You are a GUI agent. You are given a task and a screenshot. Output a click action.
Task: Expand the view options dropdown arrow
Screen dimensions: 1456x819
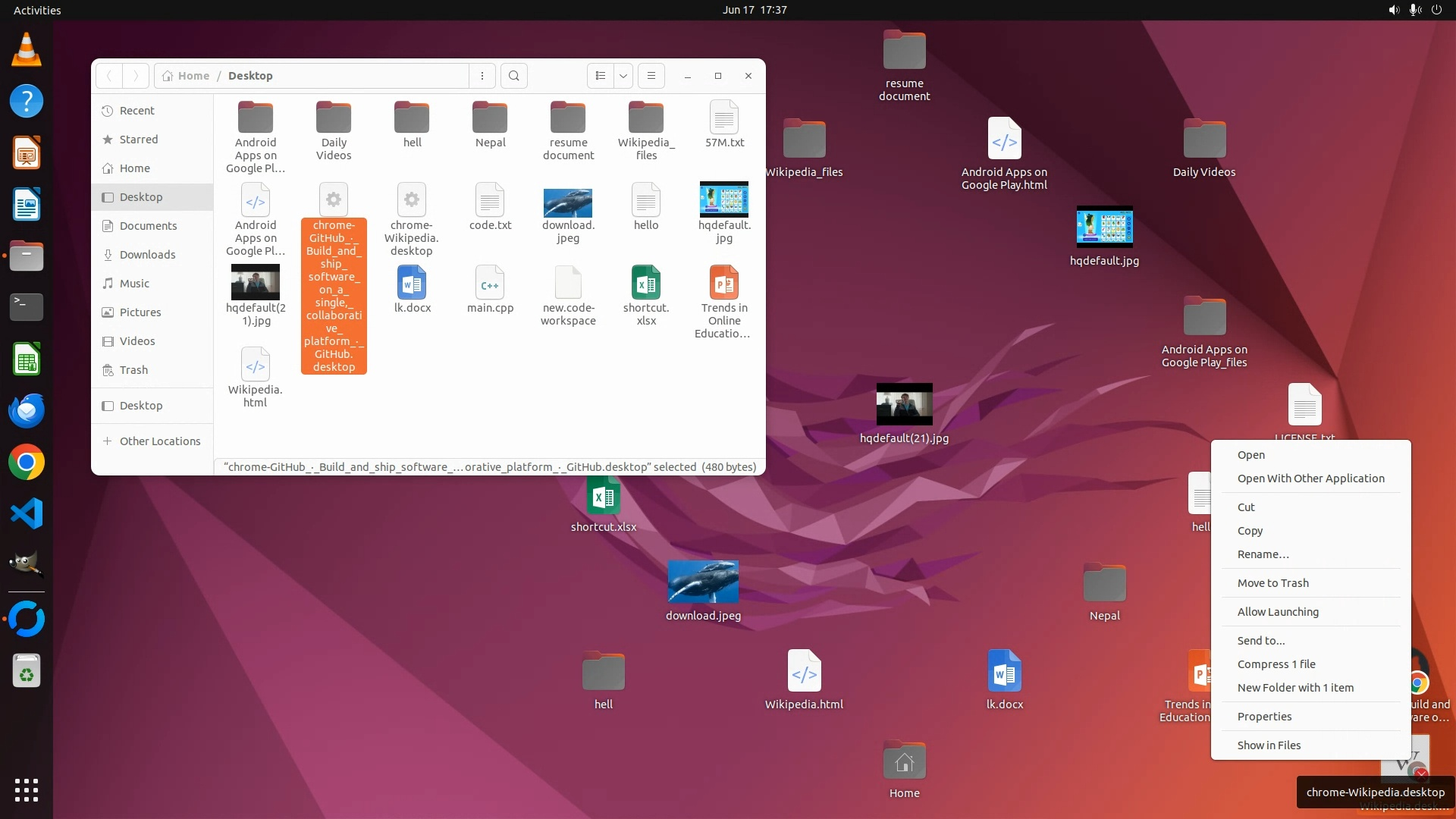pyautogui.click(x=623, y=76)
